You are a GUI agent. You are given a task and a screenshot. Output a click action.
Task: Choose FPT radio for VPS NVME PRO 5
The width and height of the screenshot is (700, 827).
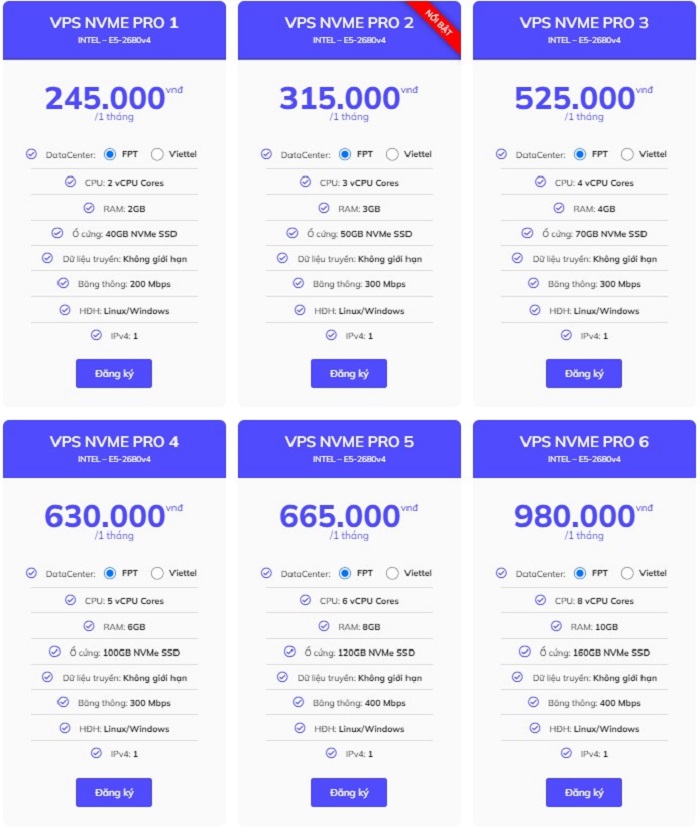click(x=344, y=573)
